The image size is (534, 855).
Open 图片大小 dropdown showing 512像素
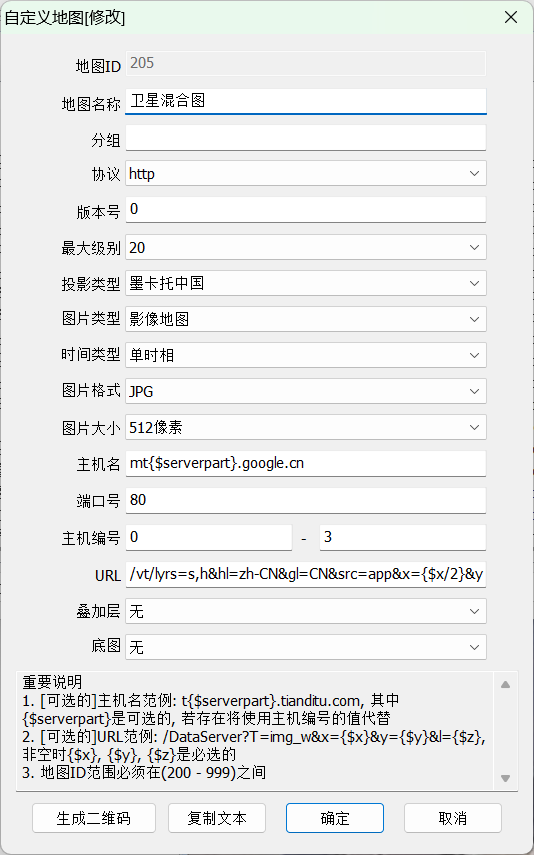click(x=305, y=428)
